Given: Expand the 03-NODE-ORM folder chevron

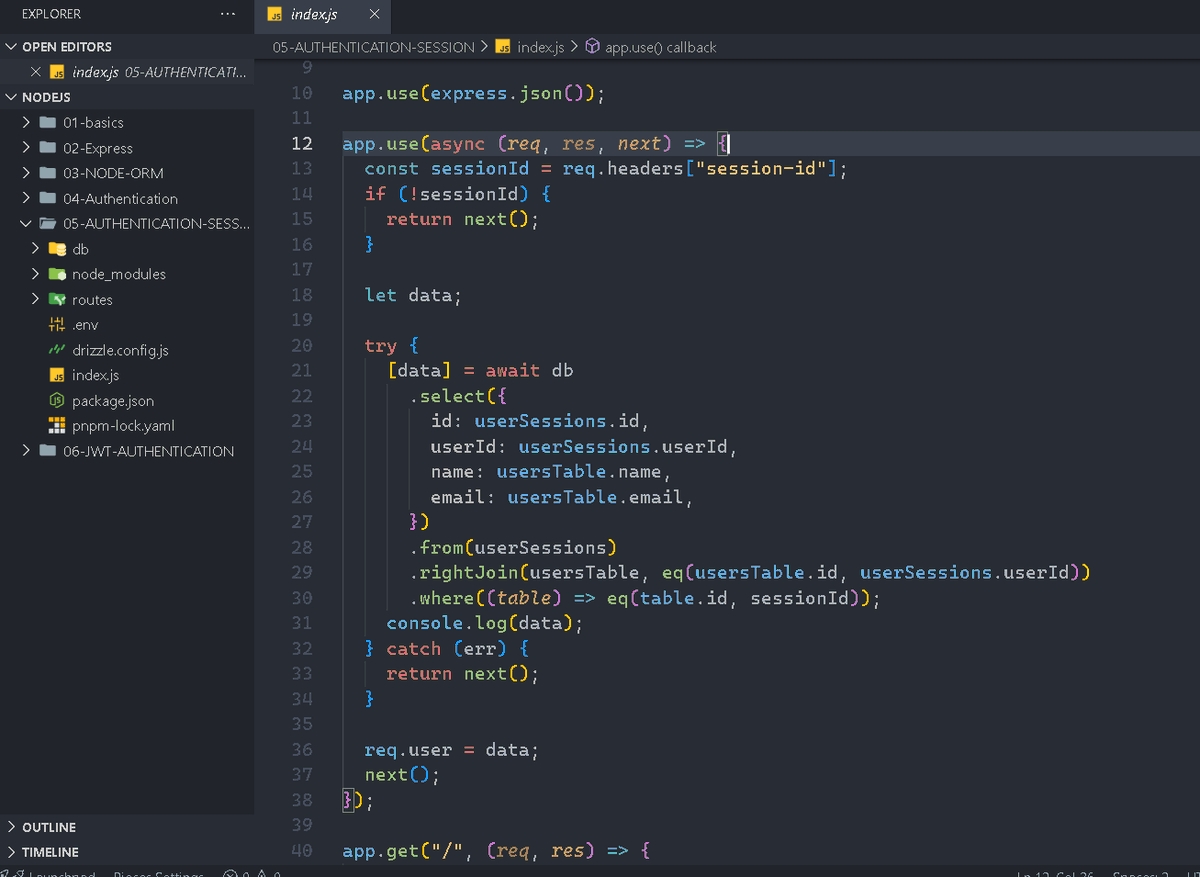Looking at the screenshot, I should (27, 173).
